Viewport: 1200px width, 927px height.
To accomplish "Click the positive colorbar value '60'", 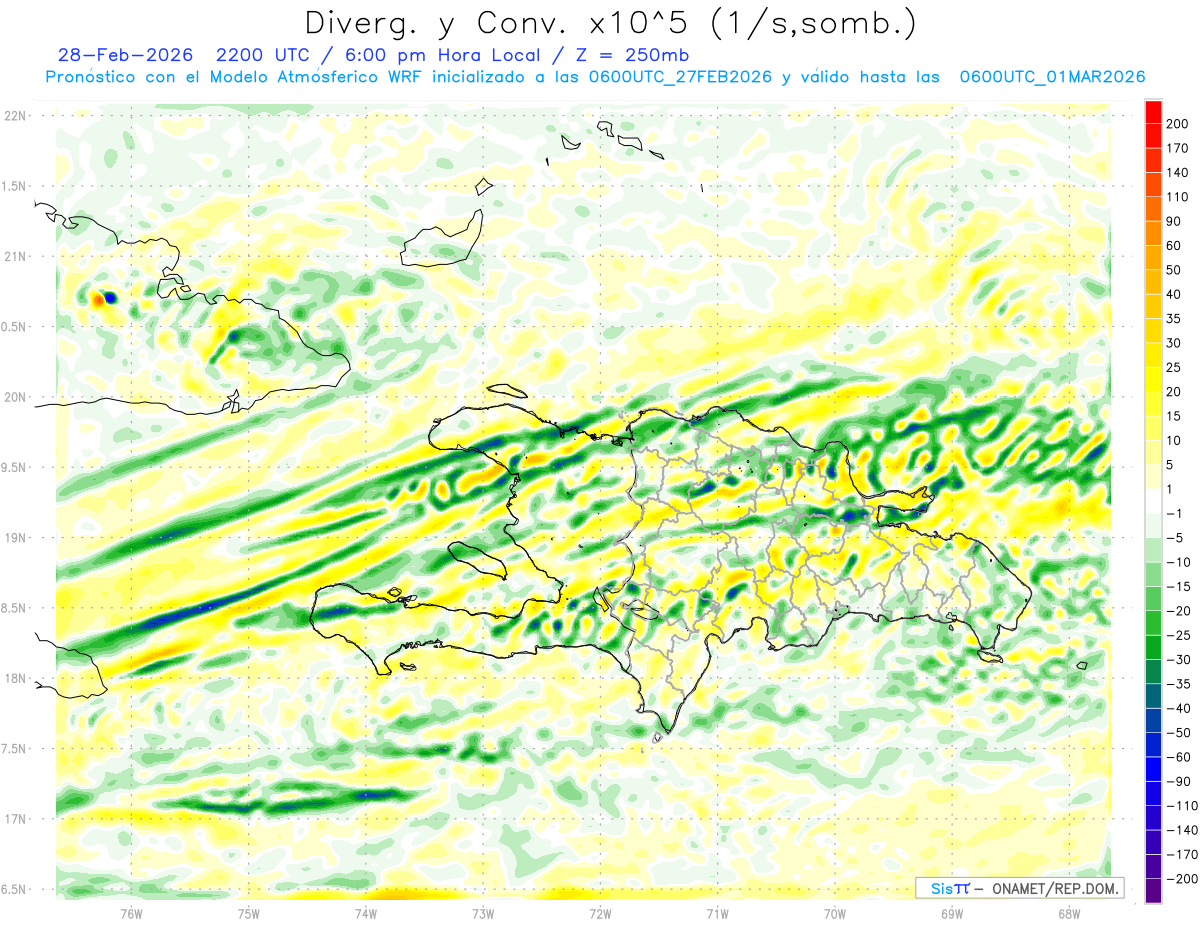I will coord(1175,246).
